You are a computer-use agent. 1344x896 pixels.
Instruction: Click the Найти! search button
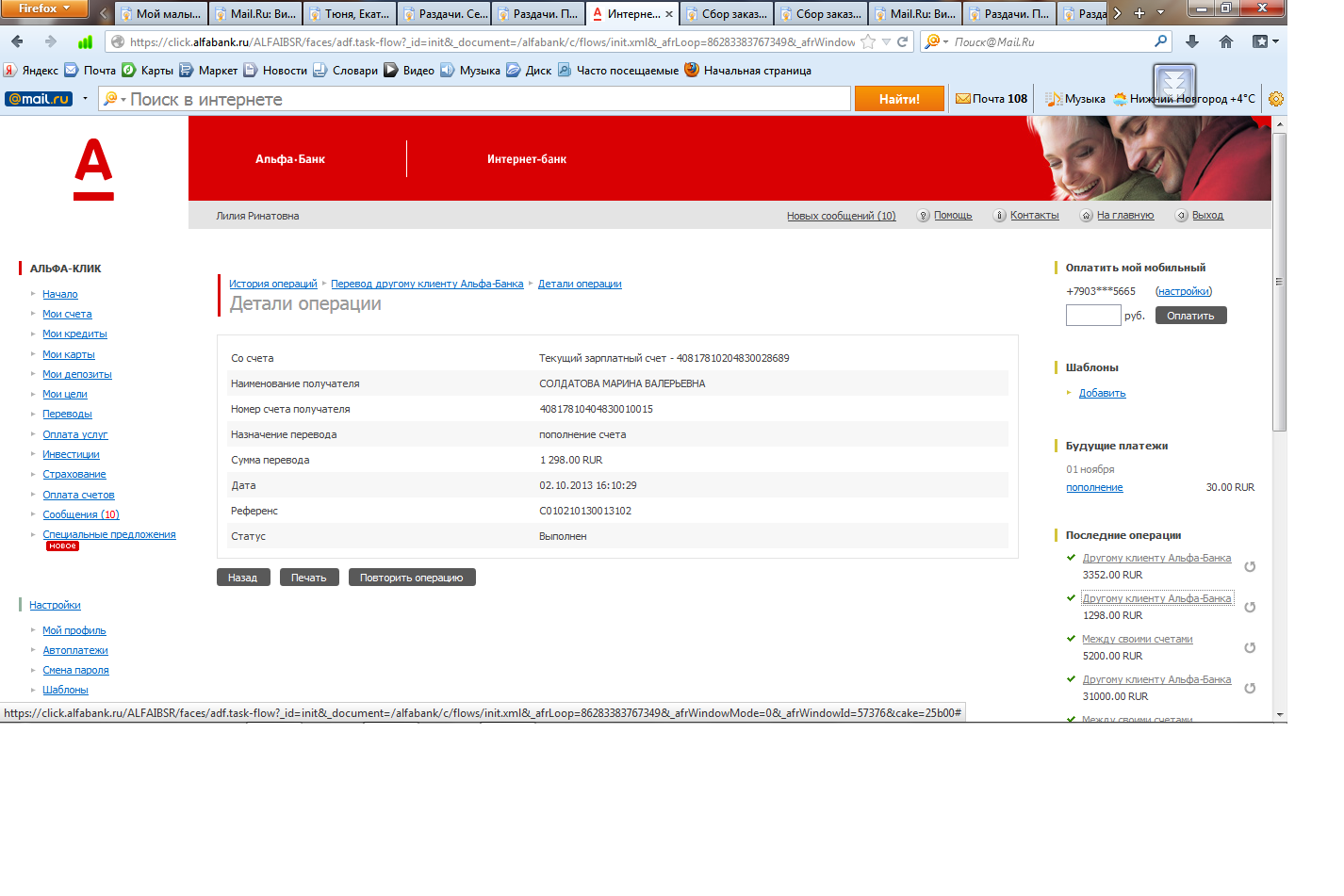point(899,99)
